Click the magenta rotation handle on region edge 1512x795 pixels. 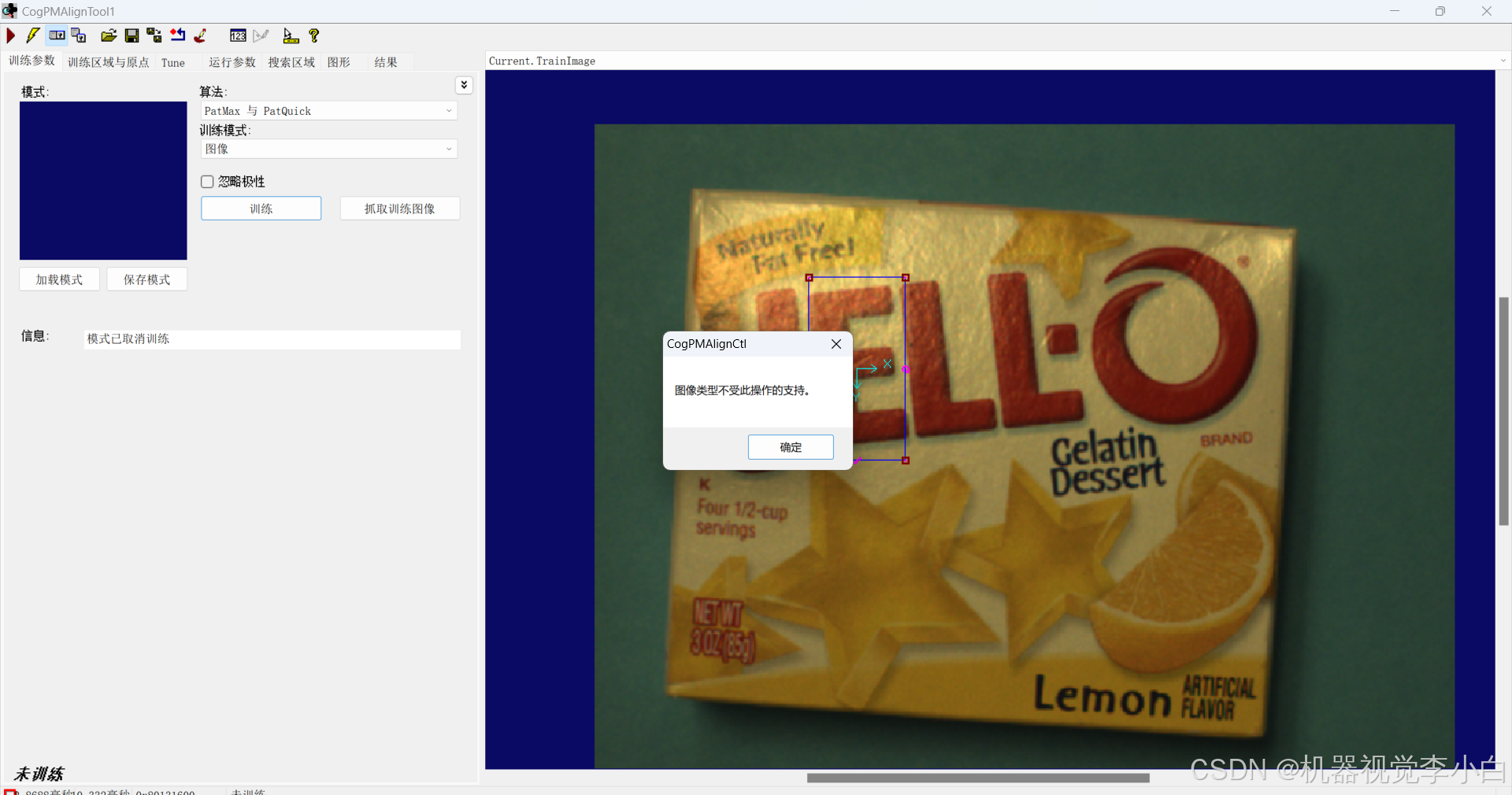tap(906, 369)
